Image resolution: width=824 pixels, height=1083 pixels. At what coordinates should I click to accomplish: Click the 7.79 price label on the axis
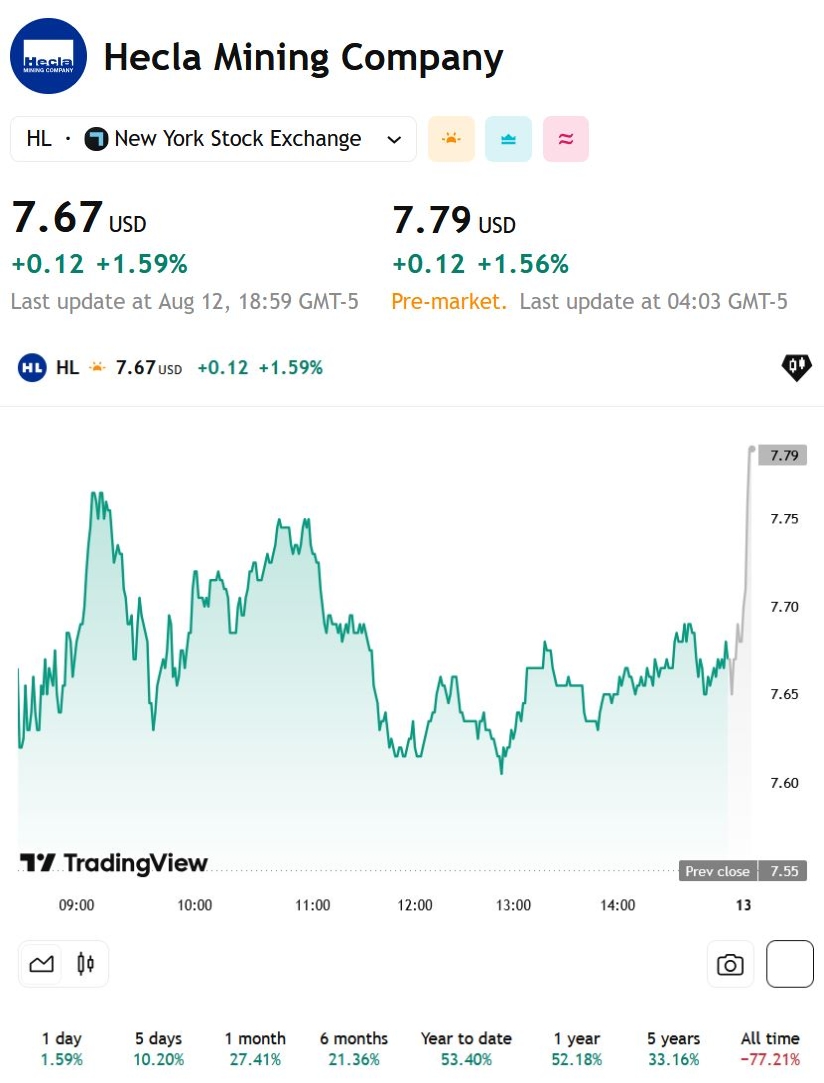pyautogui.click(x=783, y=456)
